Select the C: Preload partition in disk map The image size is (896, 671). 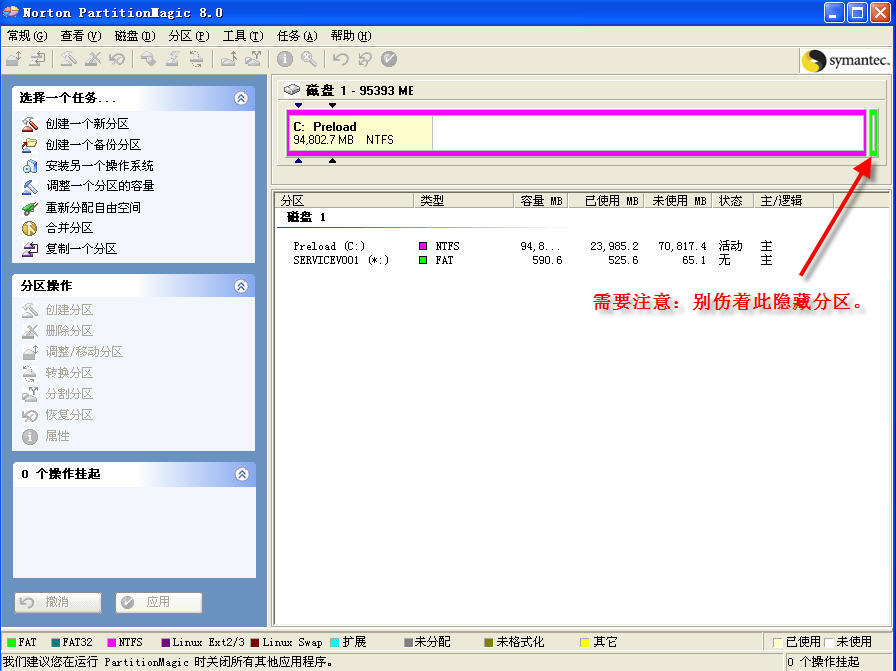(577, 133)
